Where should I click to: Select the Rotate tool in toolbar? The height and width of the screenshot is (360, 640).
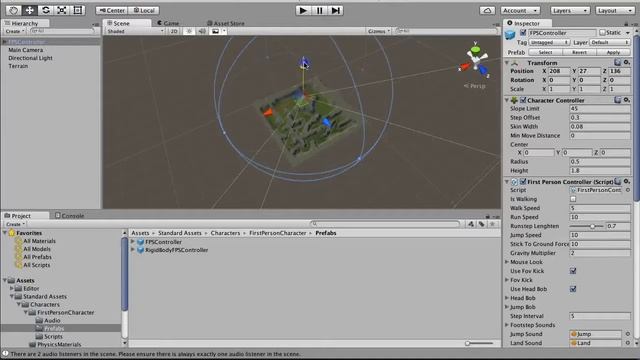(46, 10)
